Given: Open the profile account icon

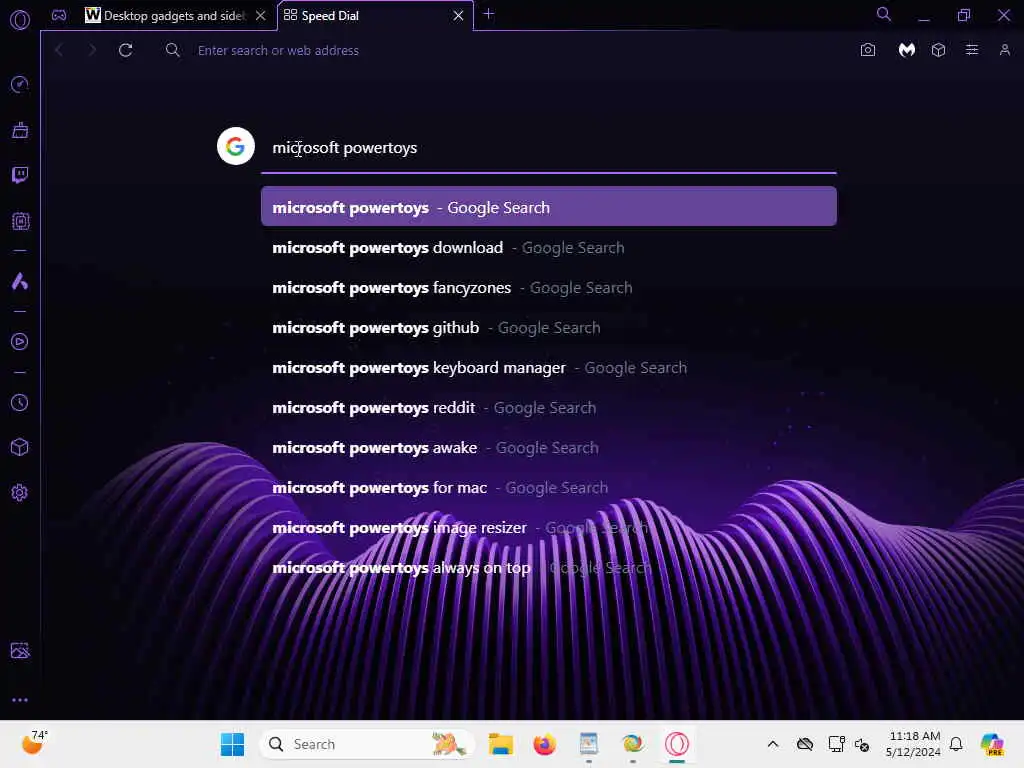Looking at the screenshot, I should pos(1004,50).
